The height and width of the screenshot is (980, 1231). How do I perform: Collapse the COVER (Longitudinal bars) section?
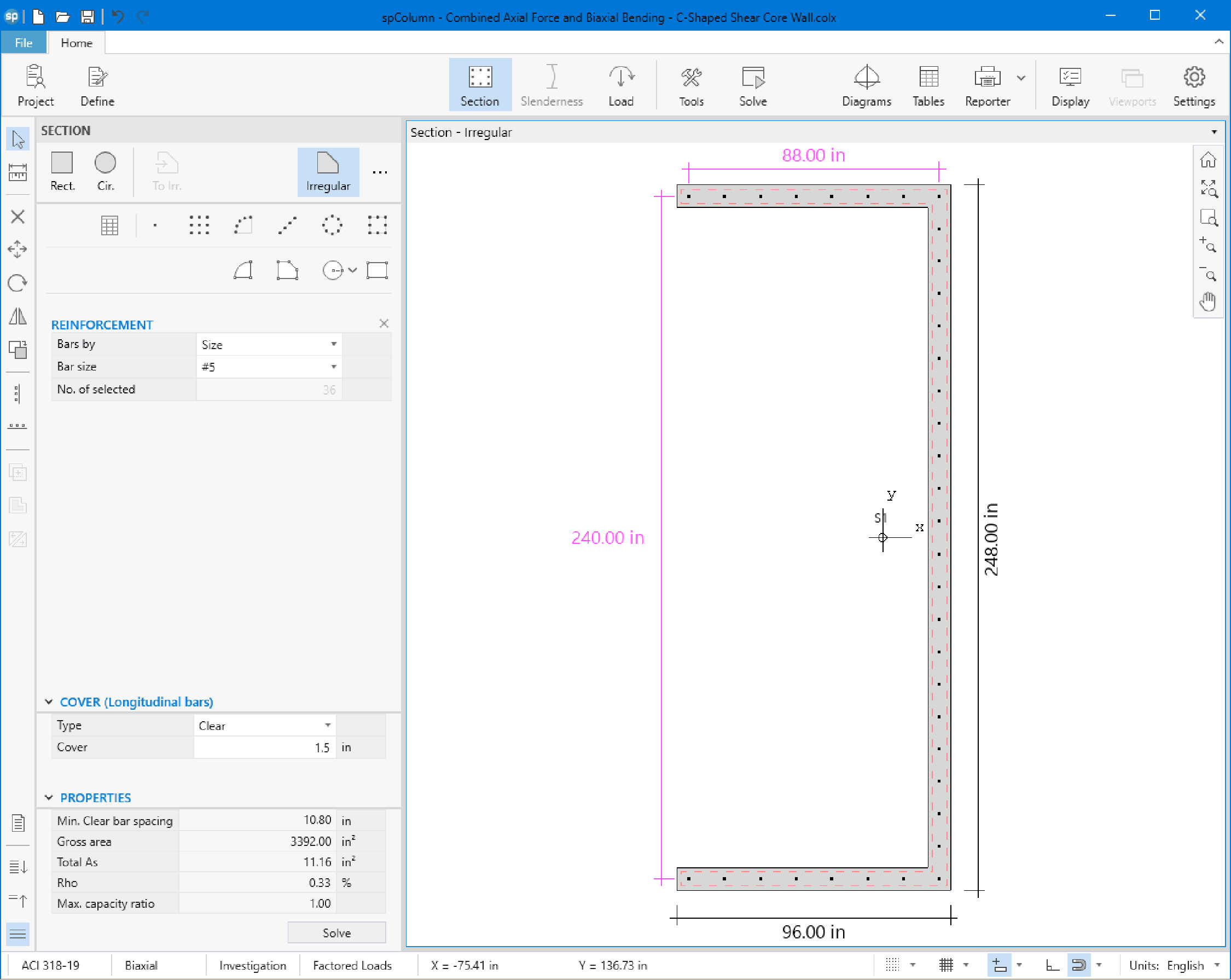49,702
